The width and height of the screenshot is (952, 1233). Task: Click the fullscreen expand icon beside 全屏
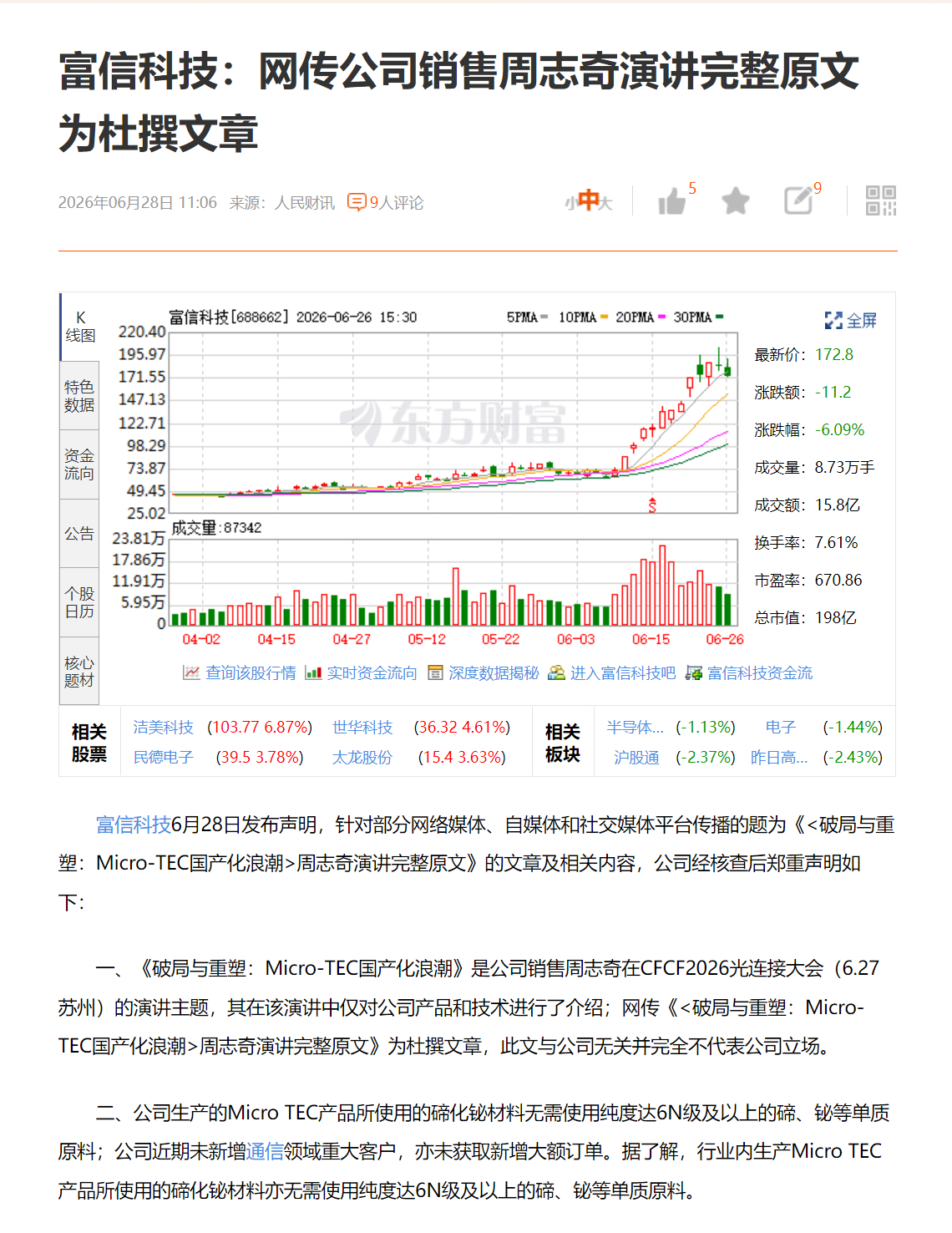click(x=833, y=320)
